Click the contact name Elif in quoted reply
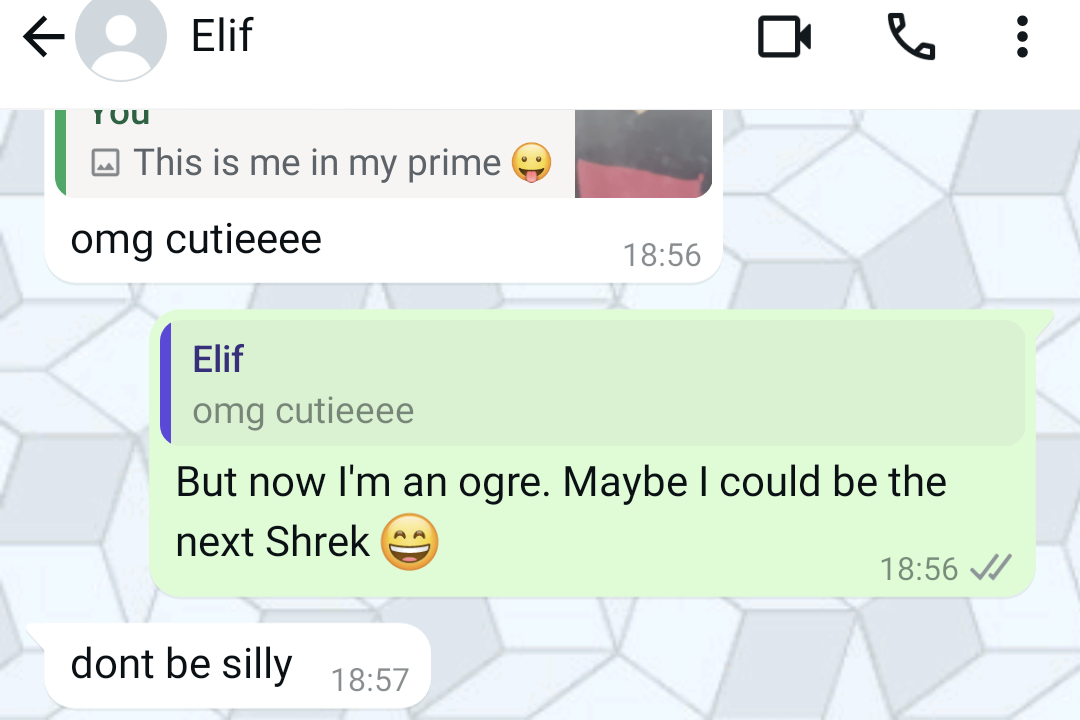 tap(217, 359)
